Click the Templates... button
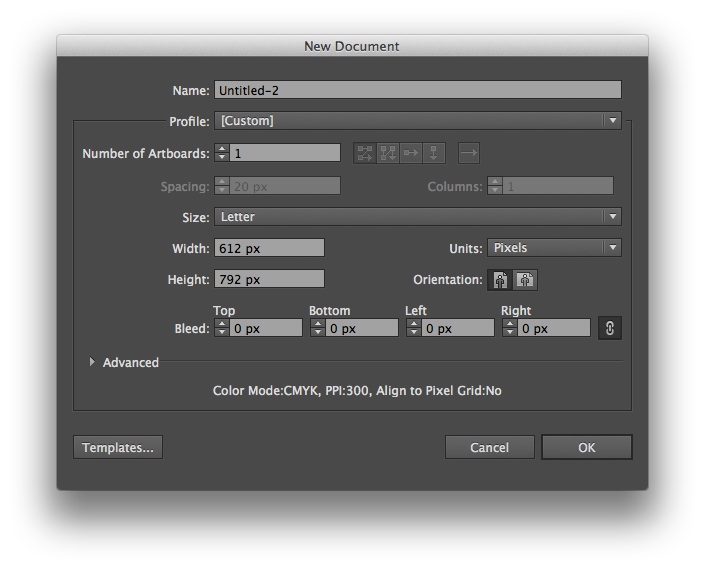705x569 pixels. coord(118,447)
